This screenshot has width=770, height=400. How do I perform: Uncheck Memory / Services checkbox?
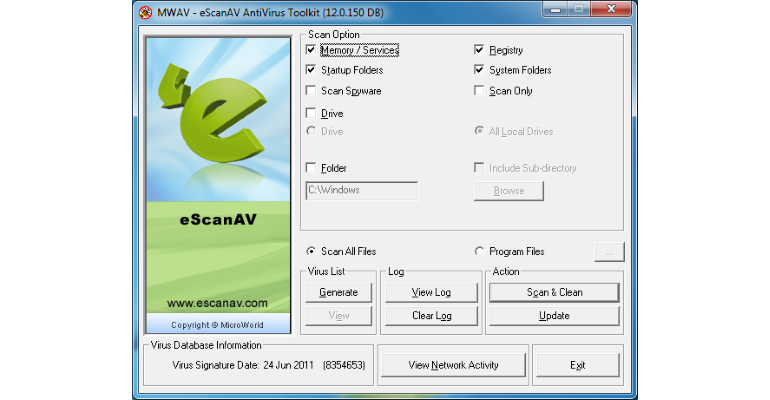pyautogui.click(x=310, y=50)
